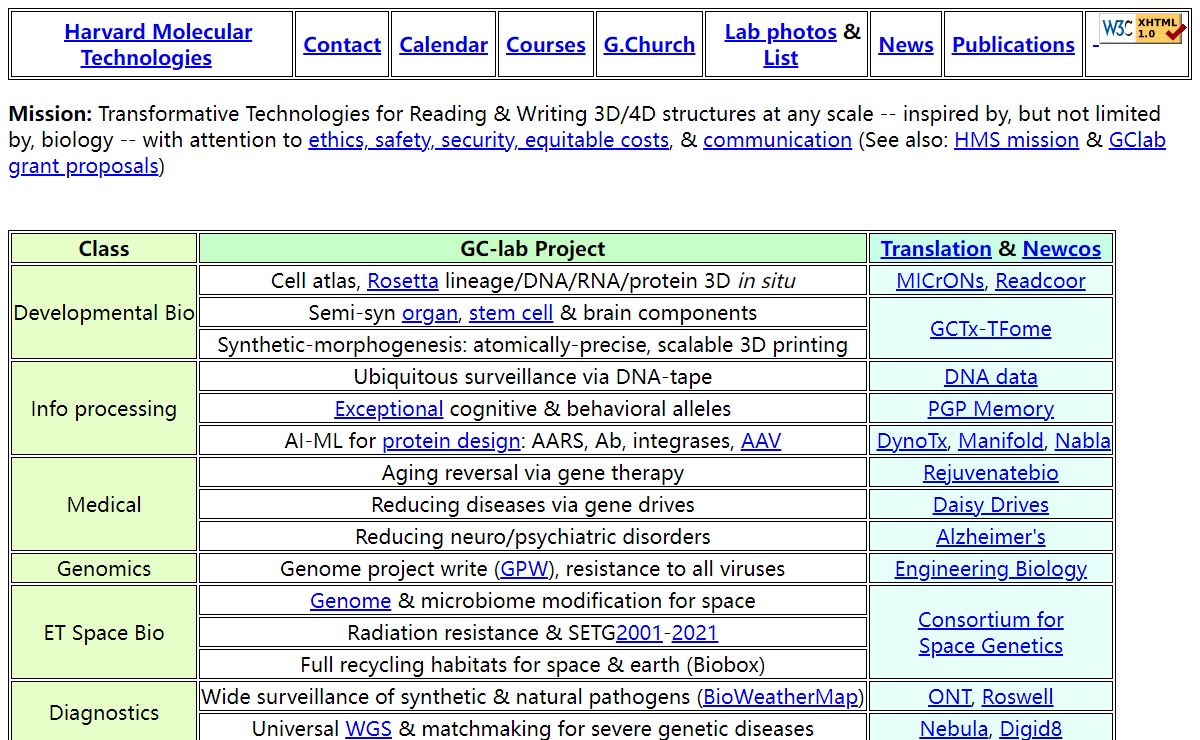Open the HMS mission link
Screen dimensions: 1200x740
[1016, 140]
